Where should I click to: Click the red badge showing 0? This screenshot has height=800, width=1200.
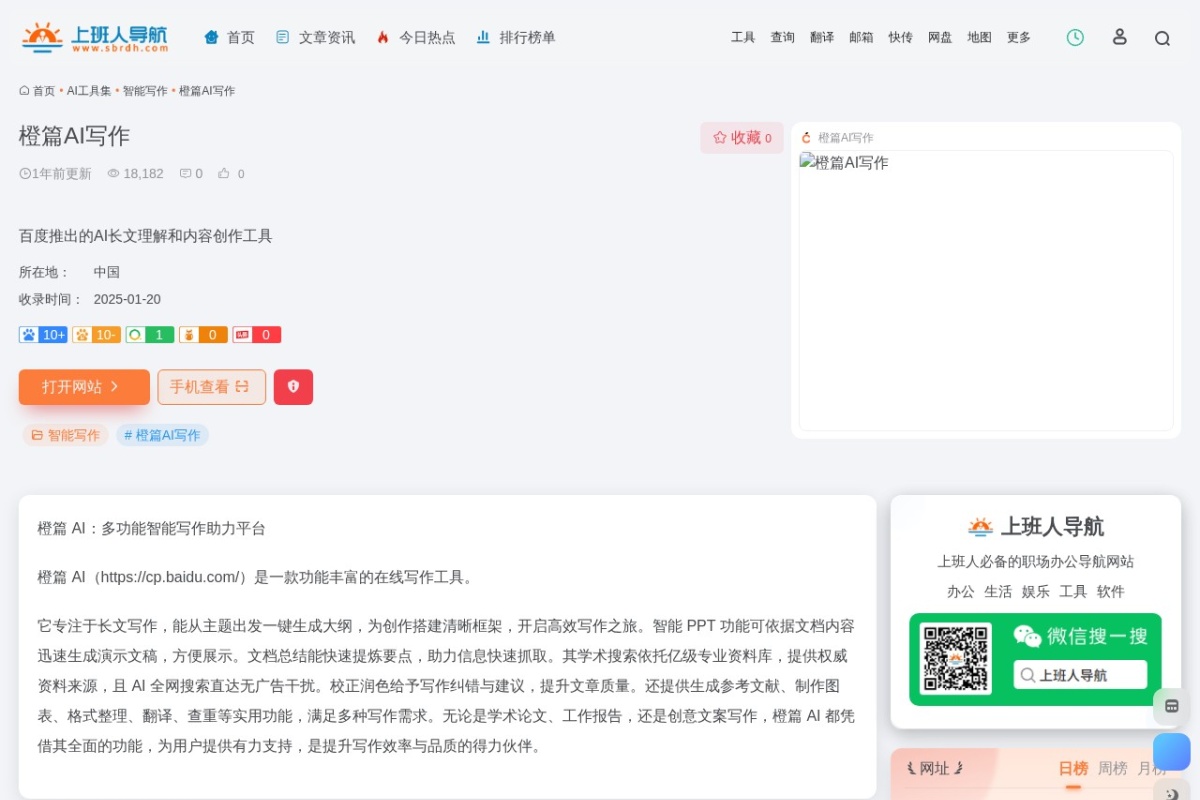click(x=257, y=335)
